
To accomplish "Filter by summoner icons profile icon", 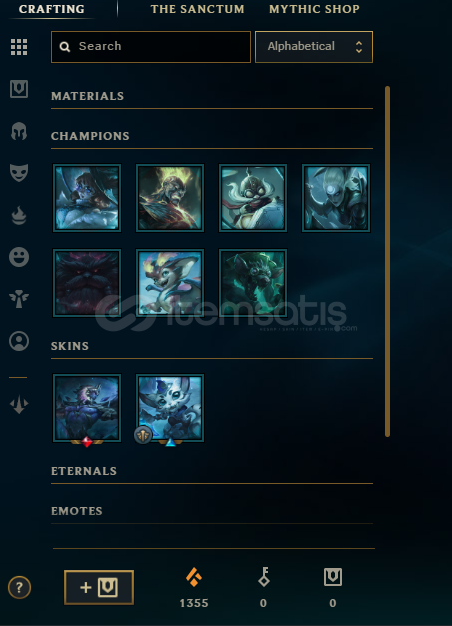I will tap(19, 341).
